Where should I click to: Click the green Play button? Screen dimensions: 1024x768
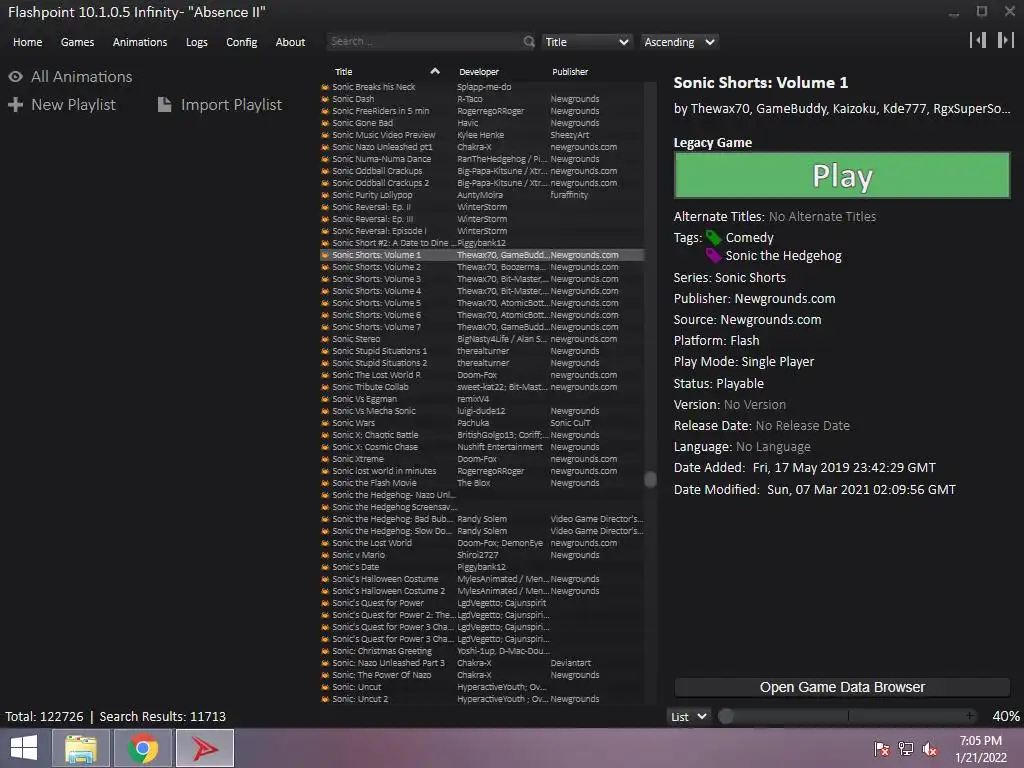coord(842,175)
